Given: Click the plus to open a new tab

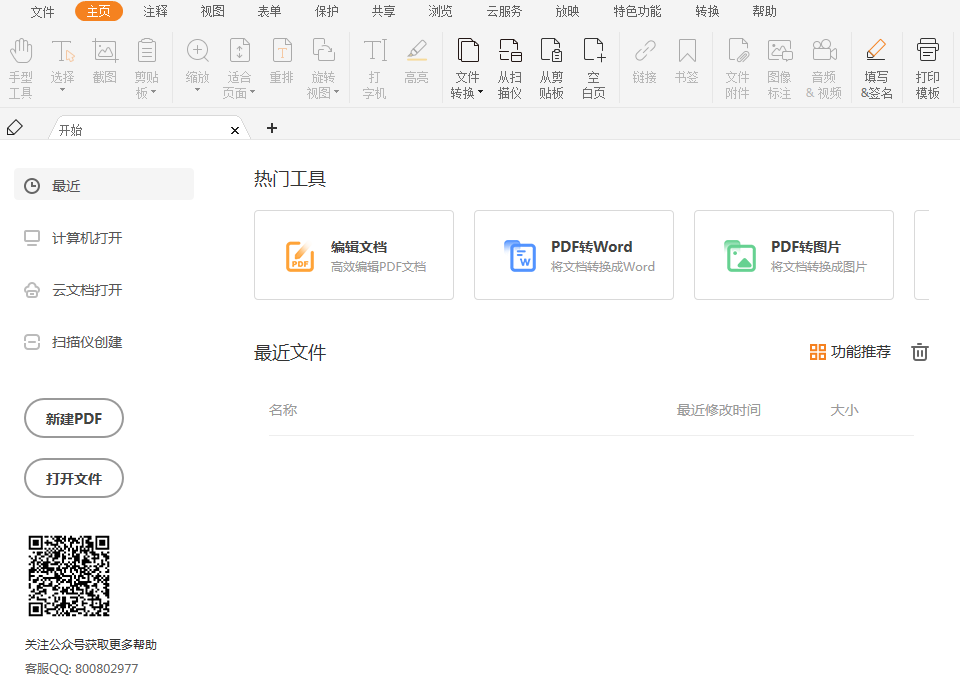Looking at the screenshot, I should pyautogui.click(x=271, y=128).
